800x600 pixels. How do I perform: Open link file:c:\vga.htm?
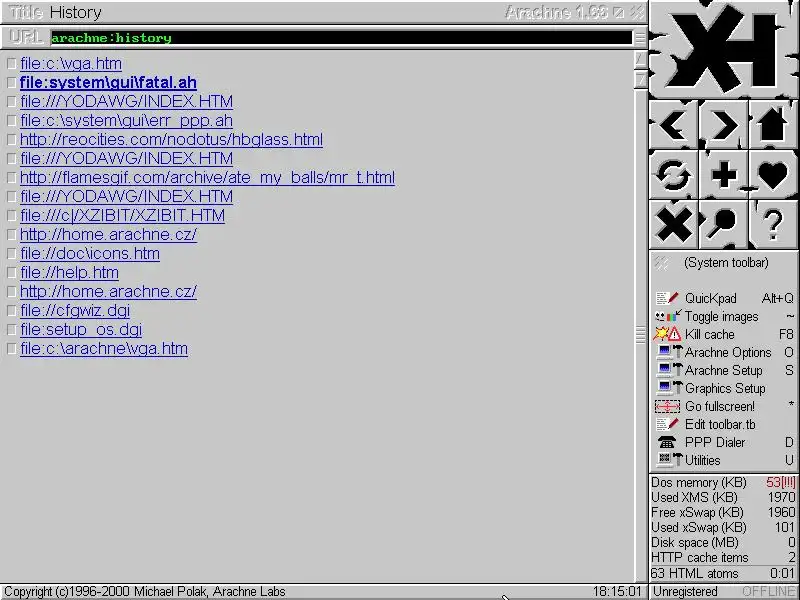click(71, 64)
